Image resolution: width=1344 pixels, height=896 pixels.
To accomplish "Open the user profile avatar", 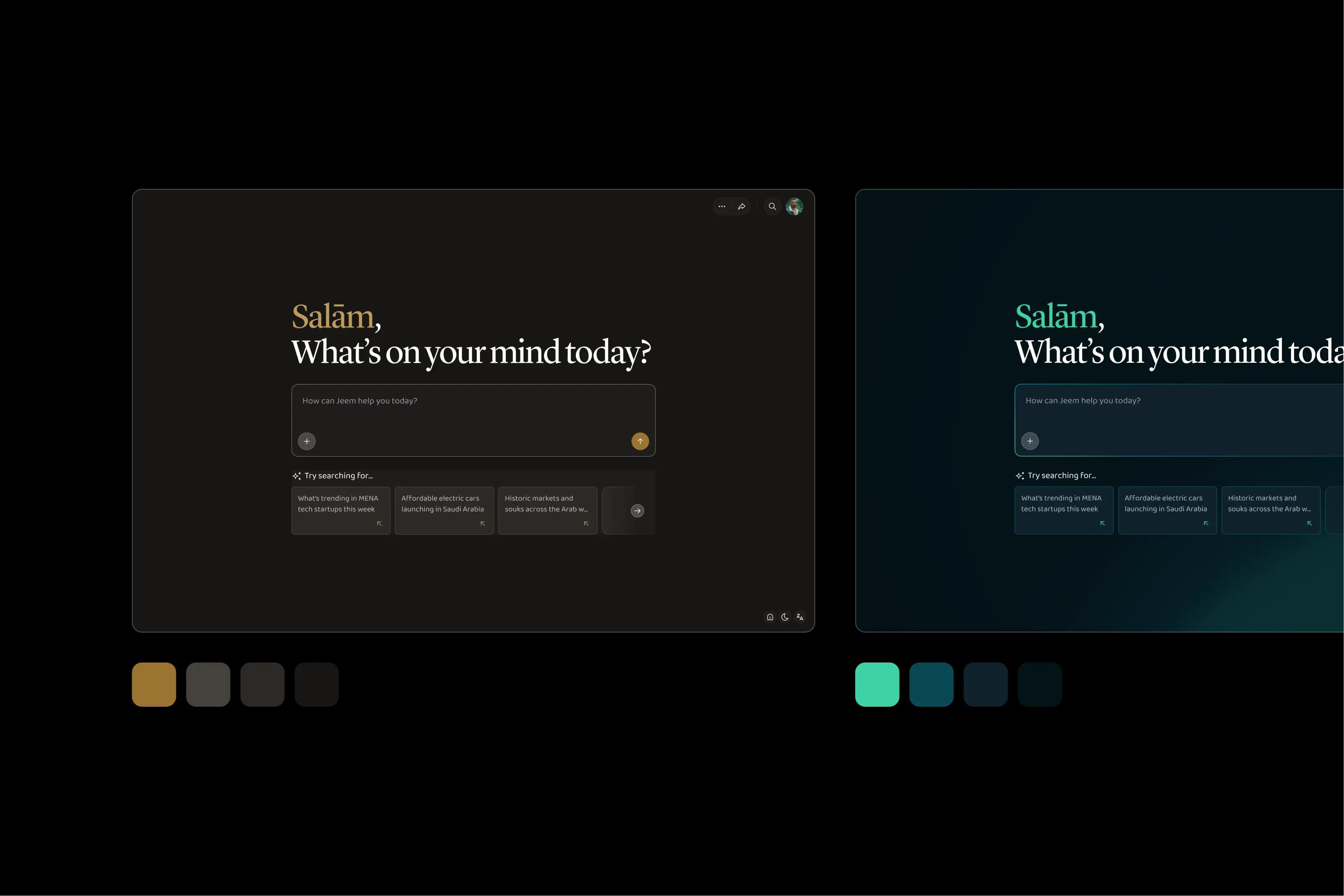I will 794,206.
